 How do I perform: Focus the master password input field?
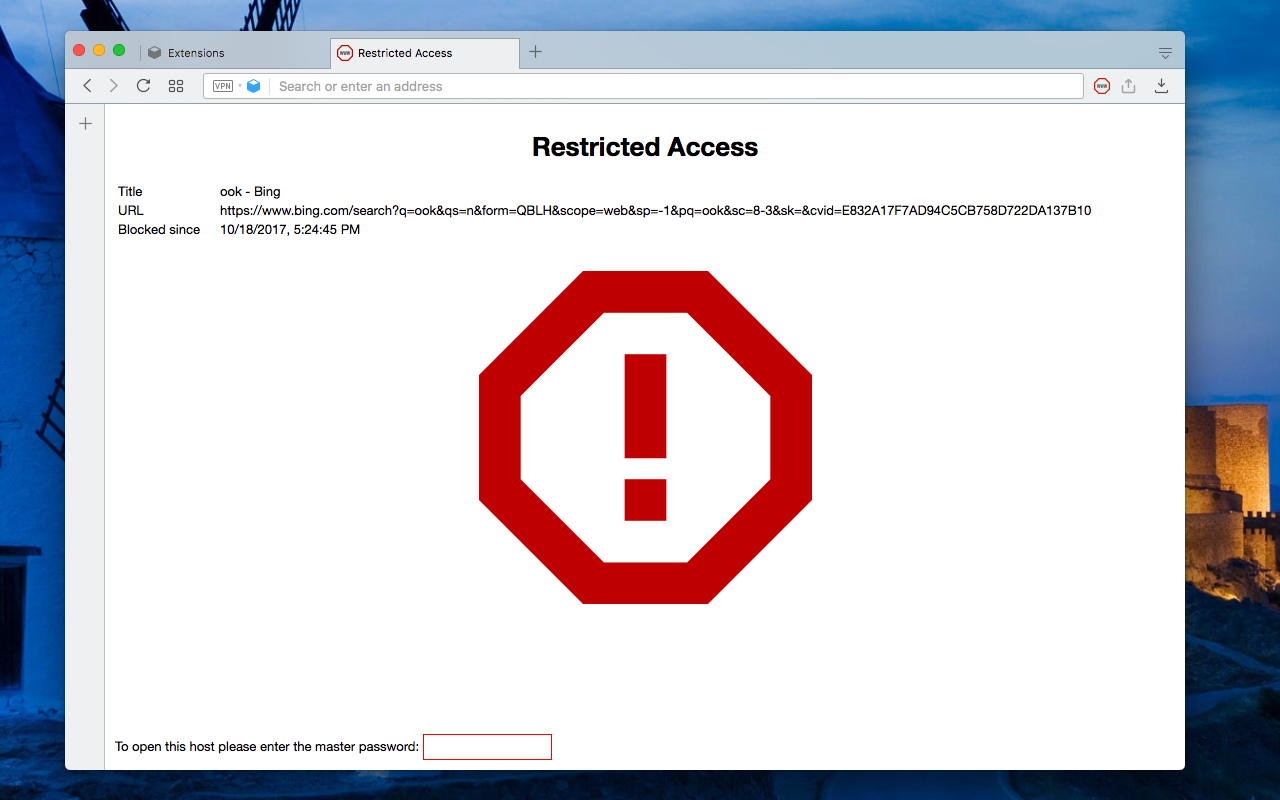(487, 746)
